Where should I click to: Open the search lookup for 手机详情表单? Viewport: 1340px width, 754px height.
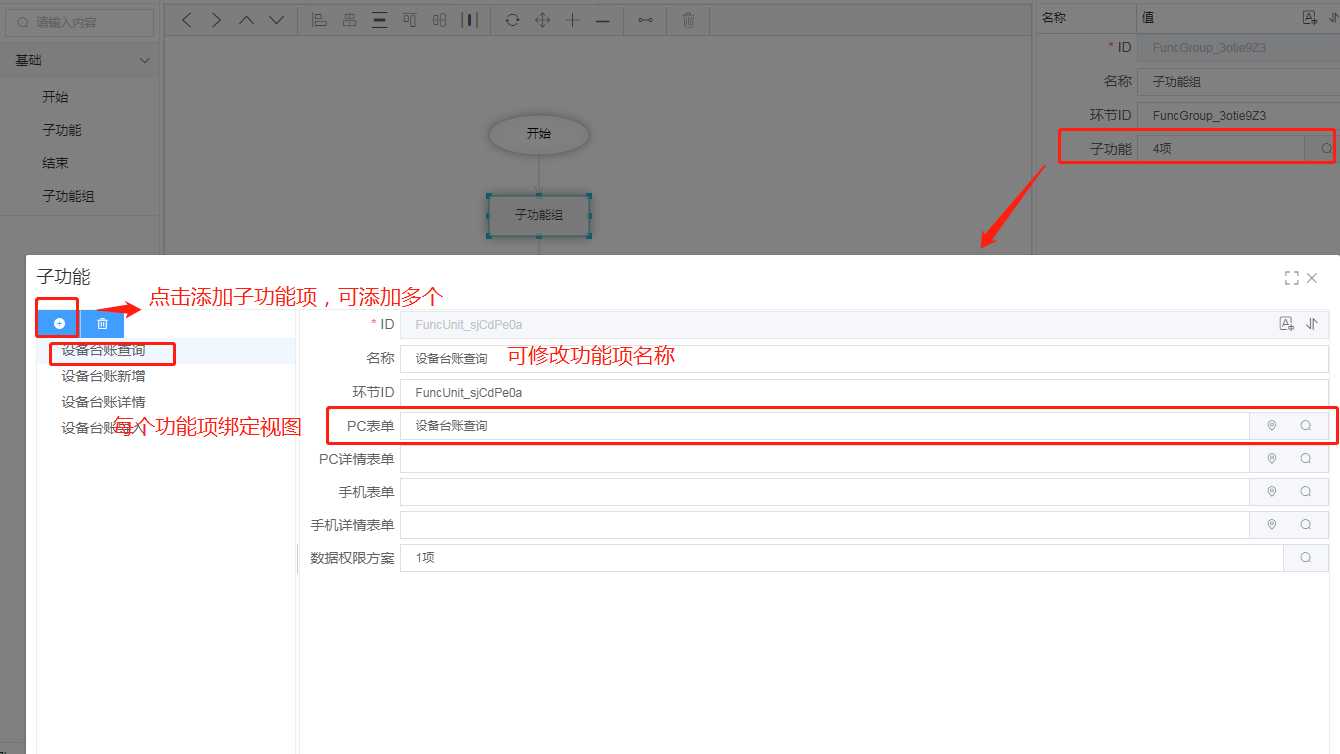(1306, 525)
